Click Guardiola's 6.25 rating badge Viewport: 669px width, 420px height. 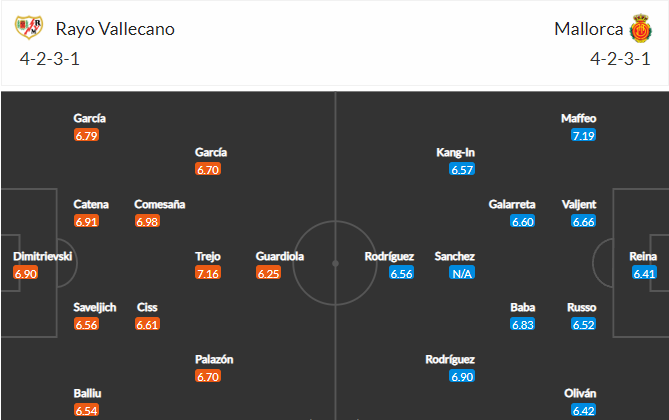coord(268,273)
